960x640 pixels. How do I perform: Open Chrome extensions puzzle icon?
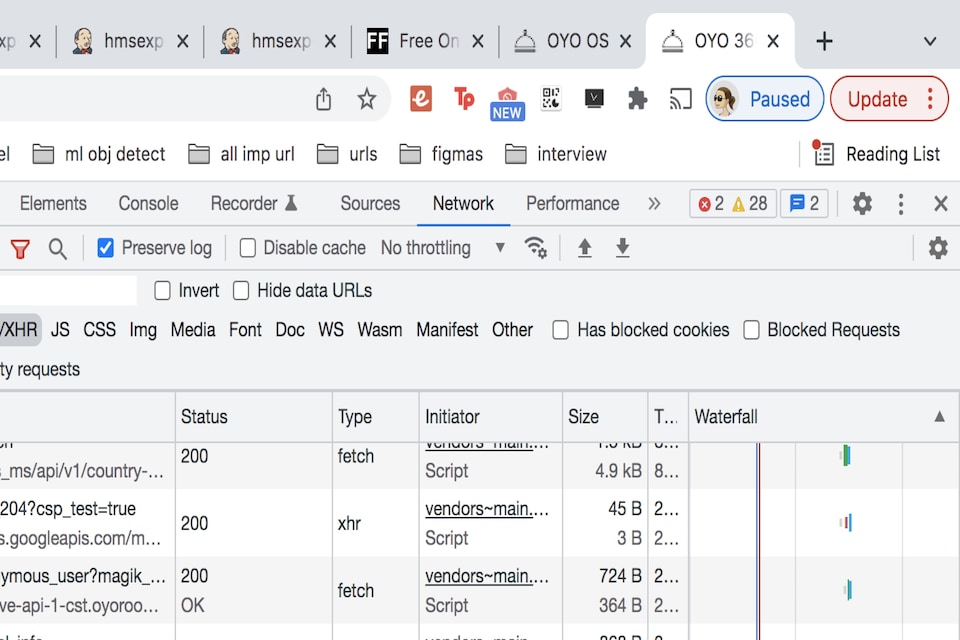click(x=637, y=99)
